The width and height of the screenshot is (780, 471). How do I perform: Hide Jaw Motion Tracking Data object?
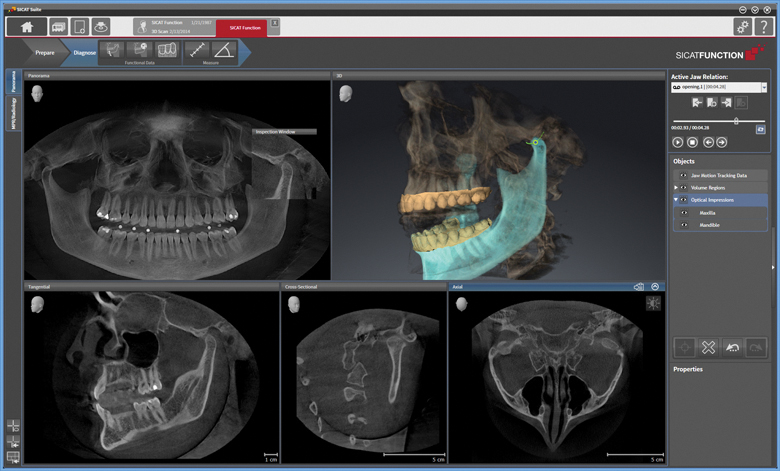(x=683, y=175)
